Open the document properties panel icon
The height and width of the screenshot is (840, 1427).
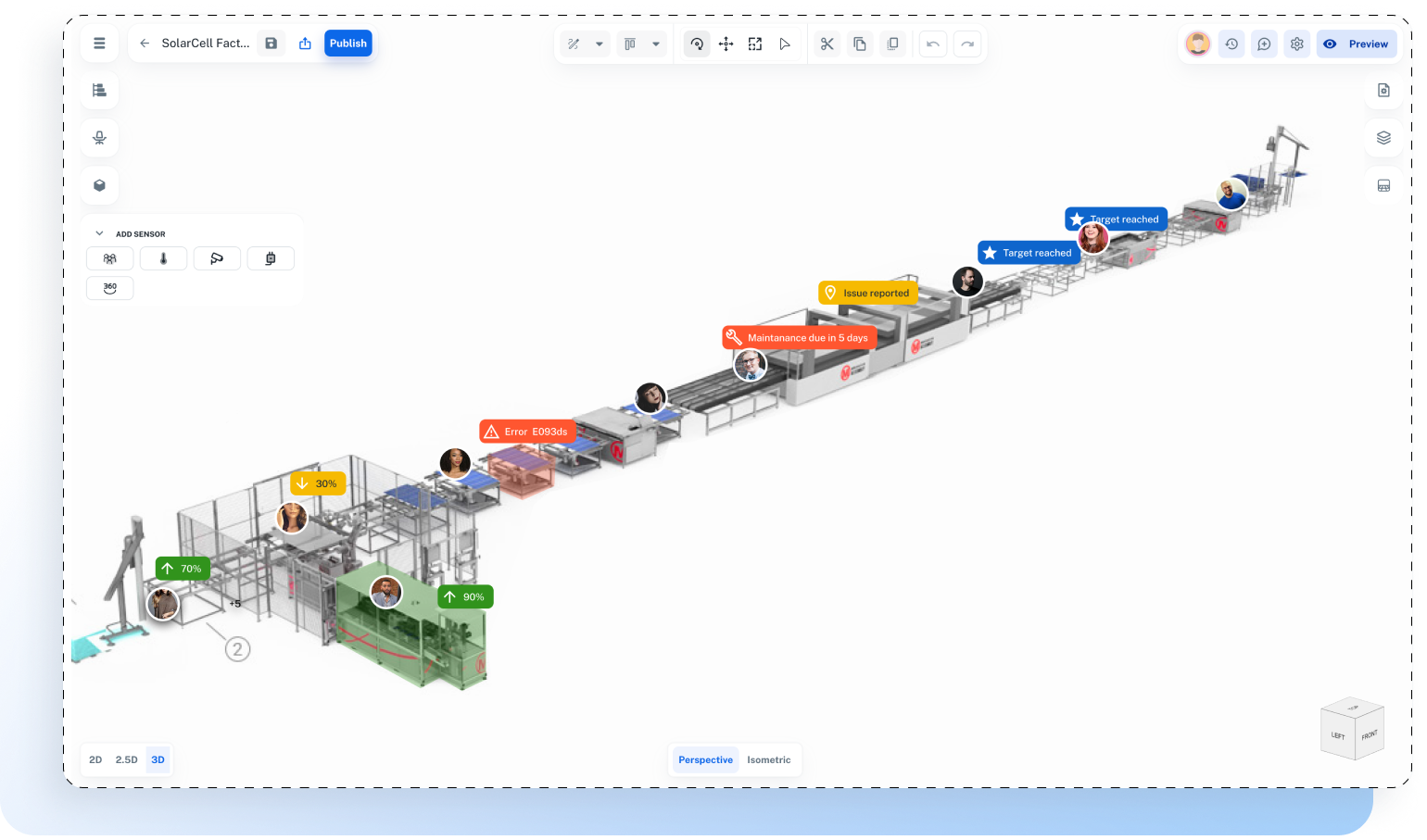[1383, 90]
